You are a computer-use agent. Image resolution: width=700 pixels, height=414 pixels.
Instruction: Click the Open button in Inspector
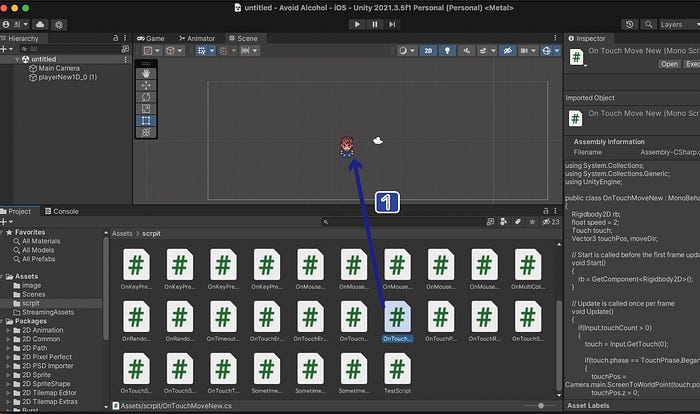pyautogui.click(x=669, y=64)
